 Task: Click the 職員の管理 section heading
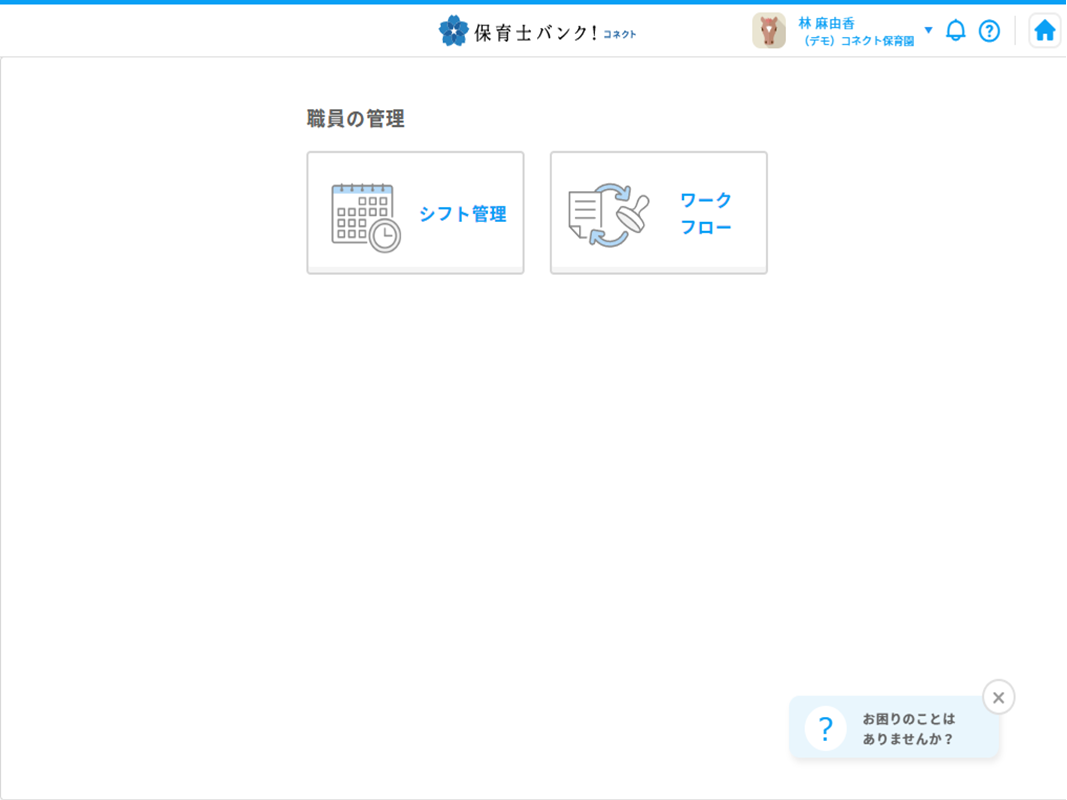355,119
